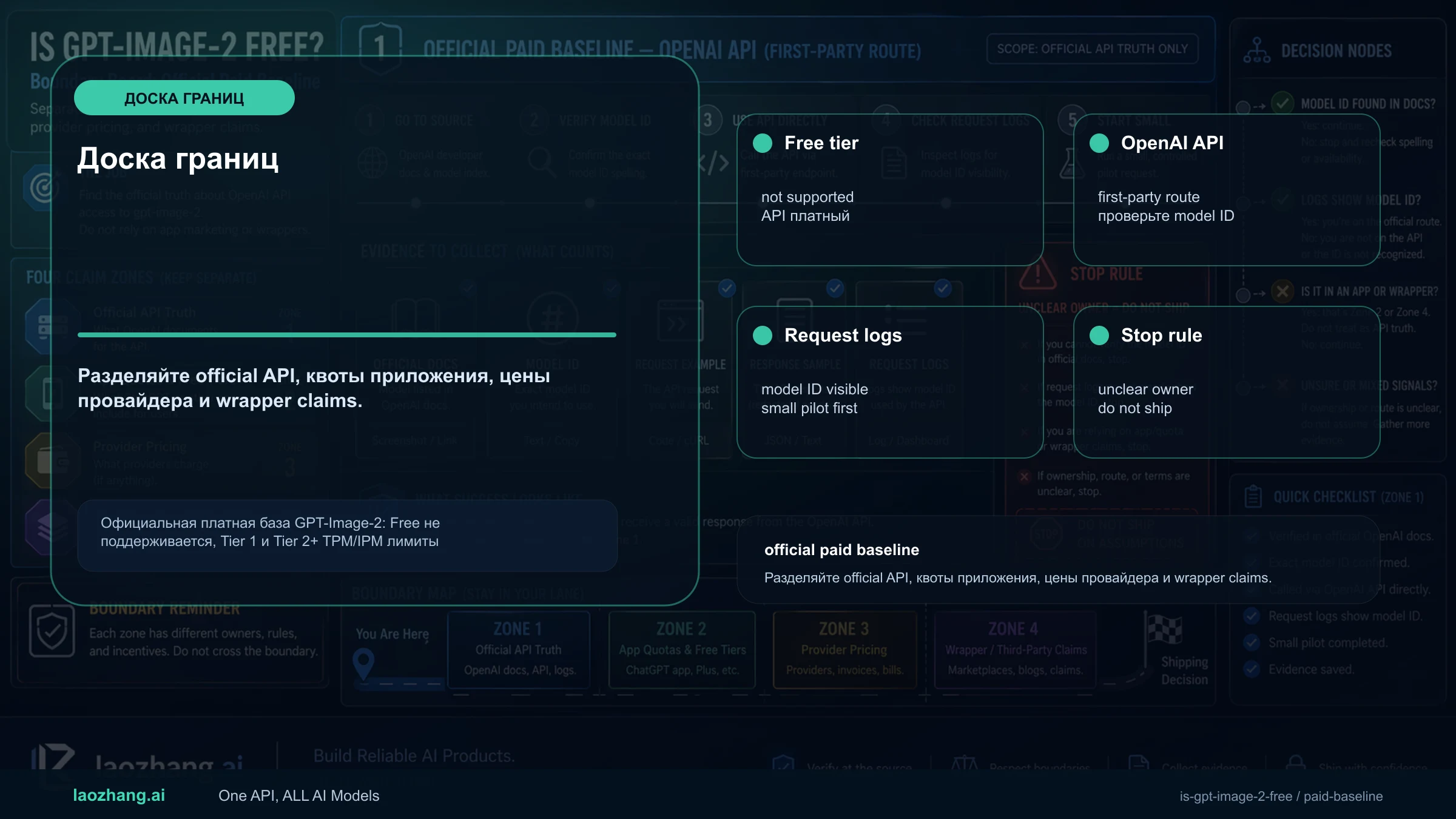Click the SCOPE: OFFICIAL API TRUTH ONLY badge

[1093, 49]
